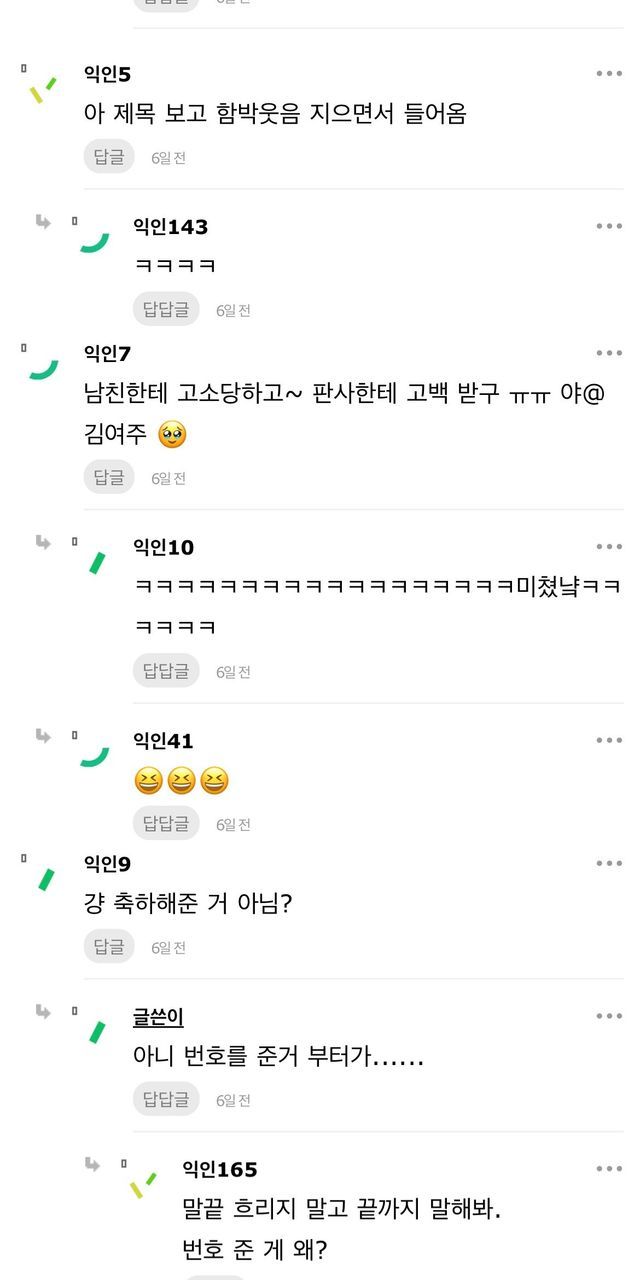
Task: Click the 익인7 username
Action: 107,353
